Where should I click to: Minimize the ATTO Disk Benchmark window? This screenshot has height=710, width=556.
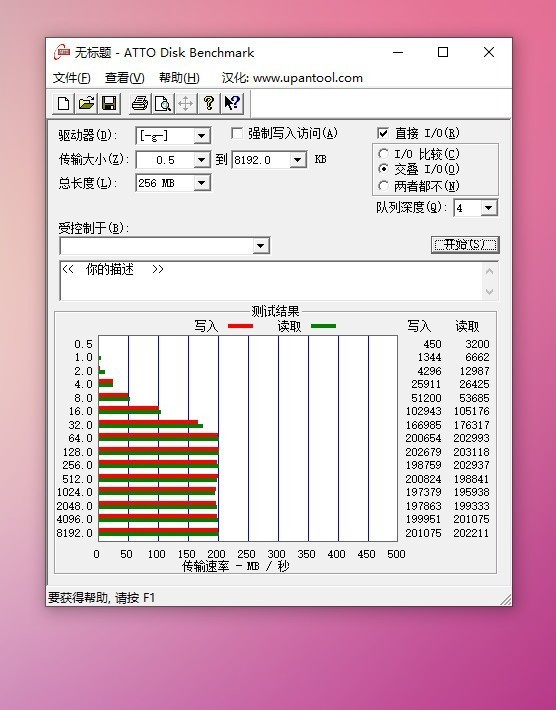click(x=398, y=52)
